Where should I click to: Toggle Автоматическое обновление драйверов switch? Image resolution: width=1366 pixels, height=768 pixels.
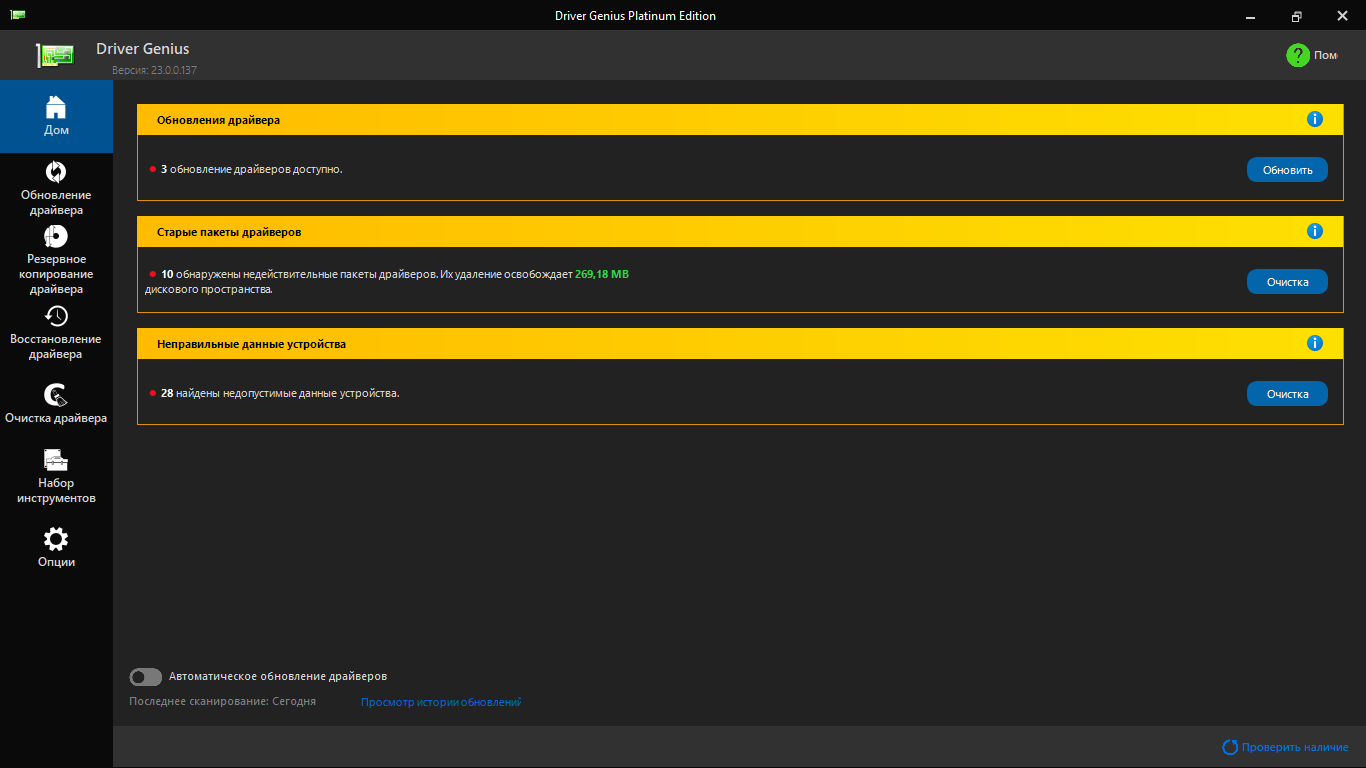click(145, 677)
